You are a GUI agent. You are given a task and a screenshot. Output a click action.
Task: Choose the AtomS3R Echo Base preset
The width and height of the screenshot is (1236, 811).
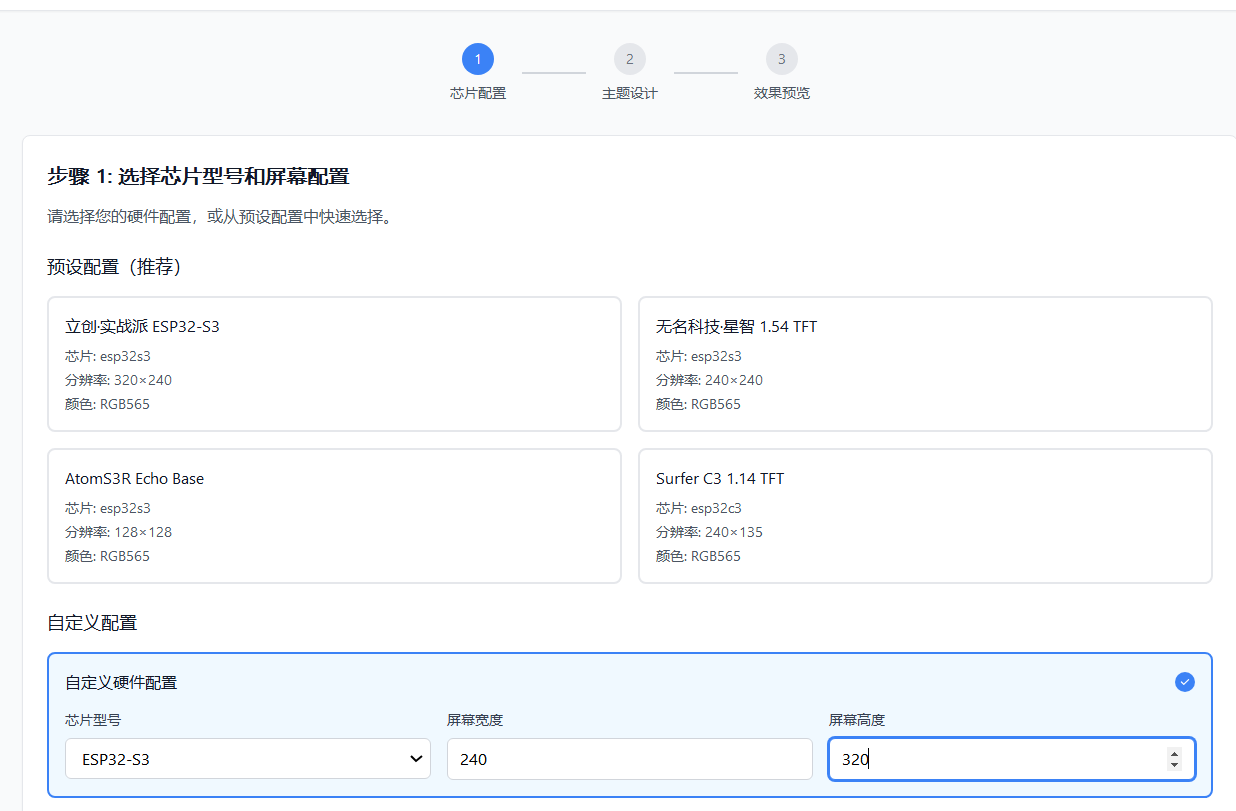click(334, 516)
